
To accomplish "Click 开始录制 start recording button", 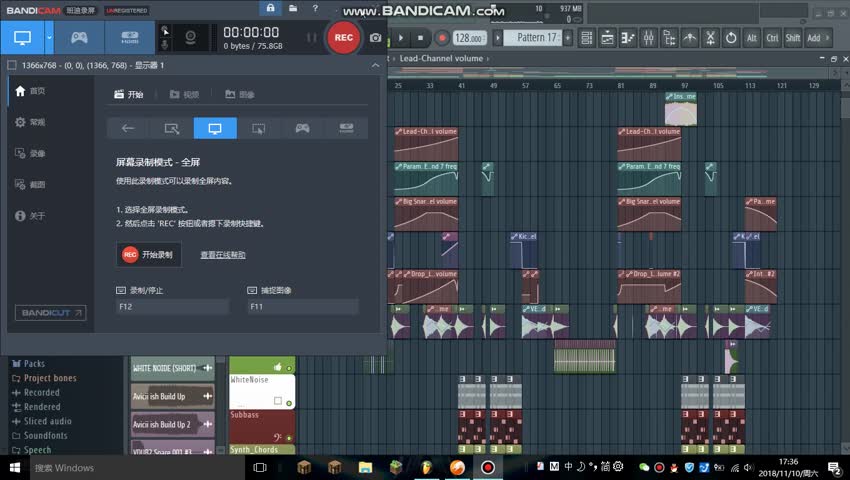I will [149, 254].
